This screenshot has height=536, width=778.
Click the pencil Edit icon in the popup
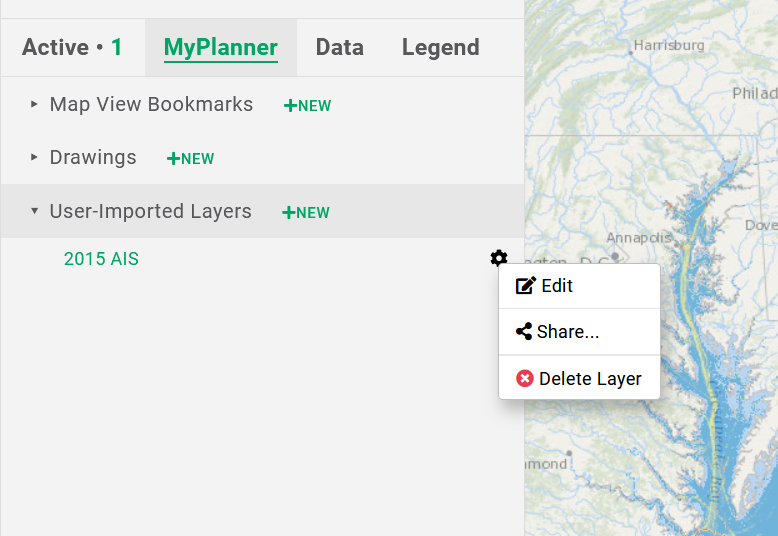pyautogui.click(x=526, y=286)
